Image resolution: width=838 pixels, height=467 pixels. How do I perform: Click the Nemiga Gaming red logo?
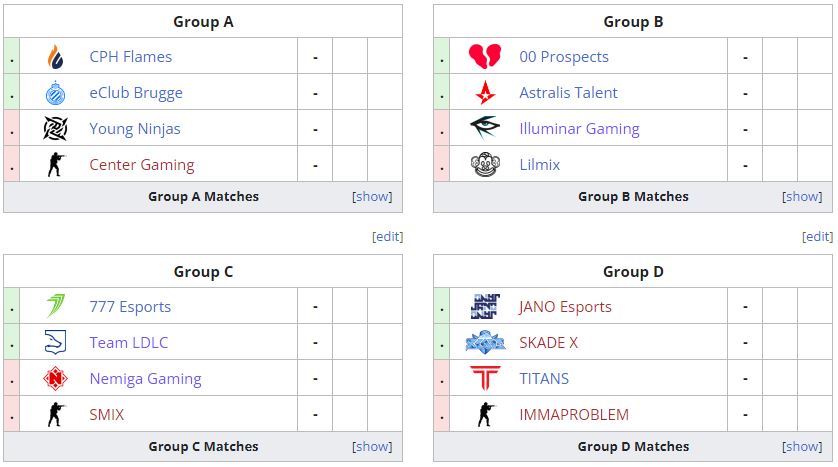tap(55, 379)
